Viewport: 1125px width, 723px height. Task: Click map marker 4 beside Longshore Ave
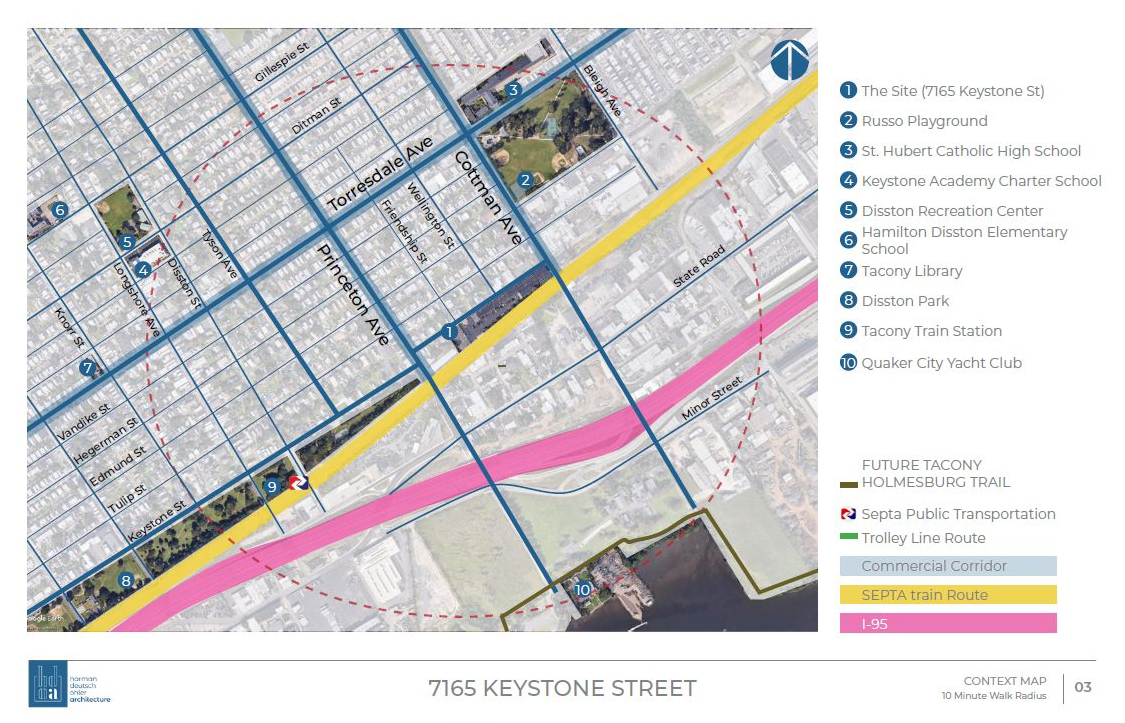pos(143,270)
